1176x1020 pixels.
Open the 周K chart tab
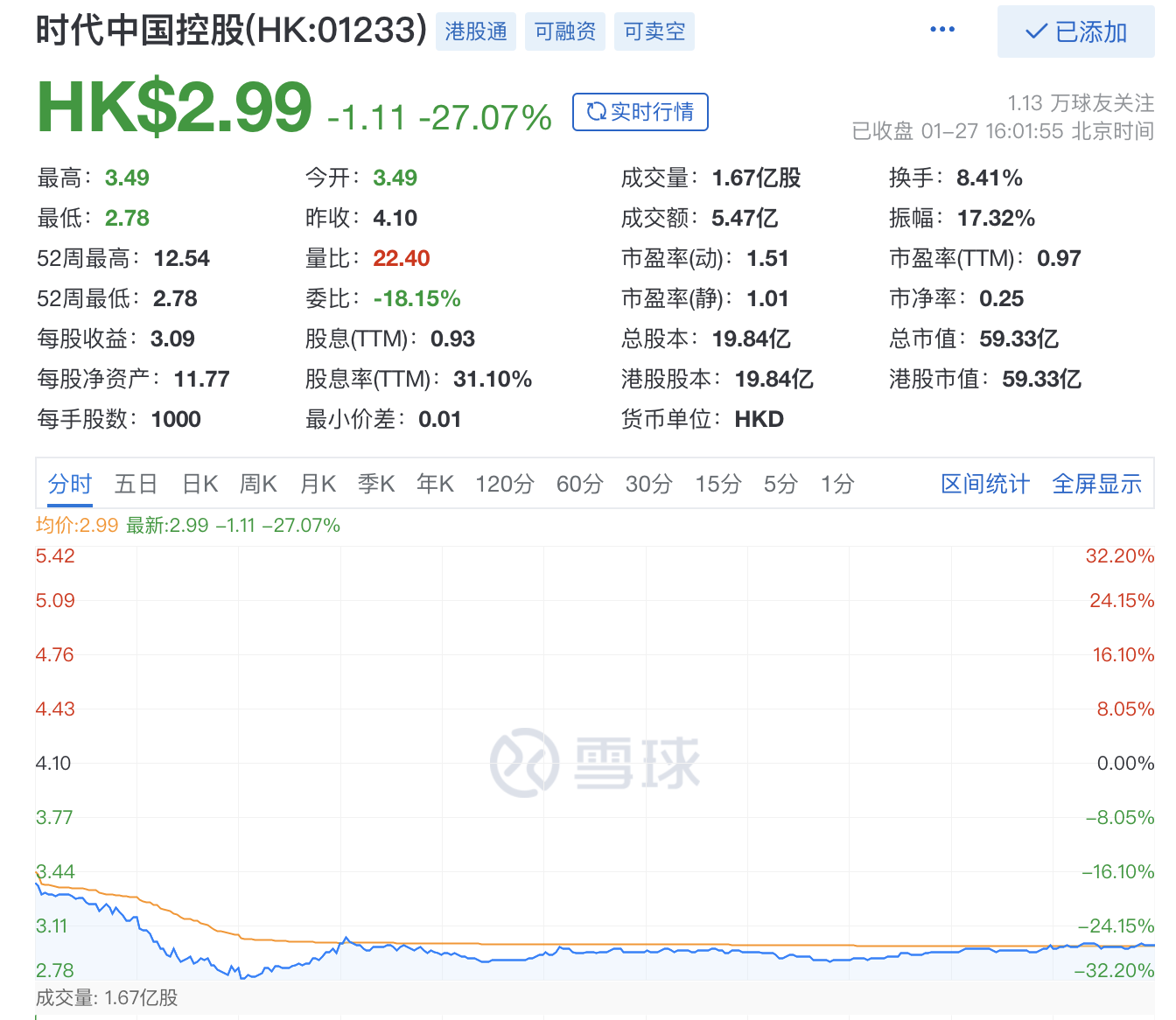tap(259, 484)
